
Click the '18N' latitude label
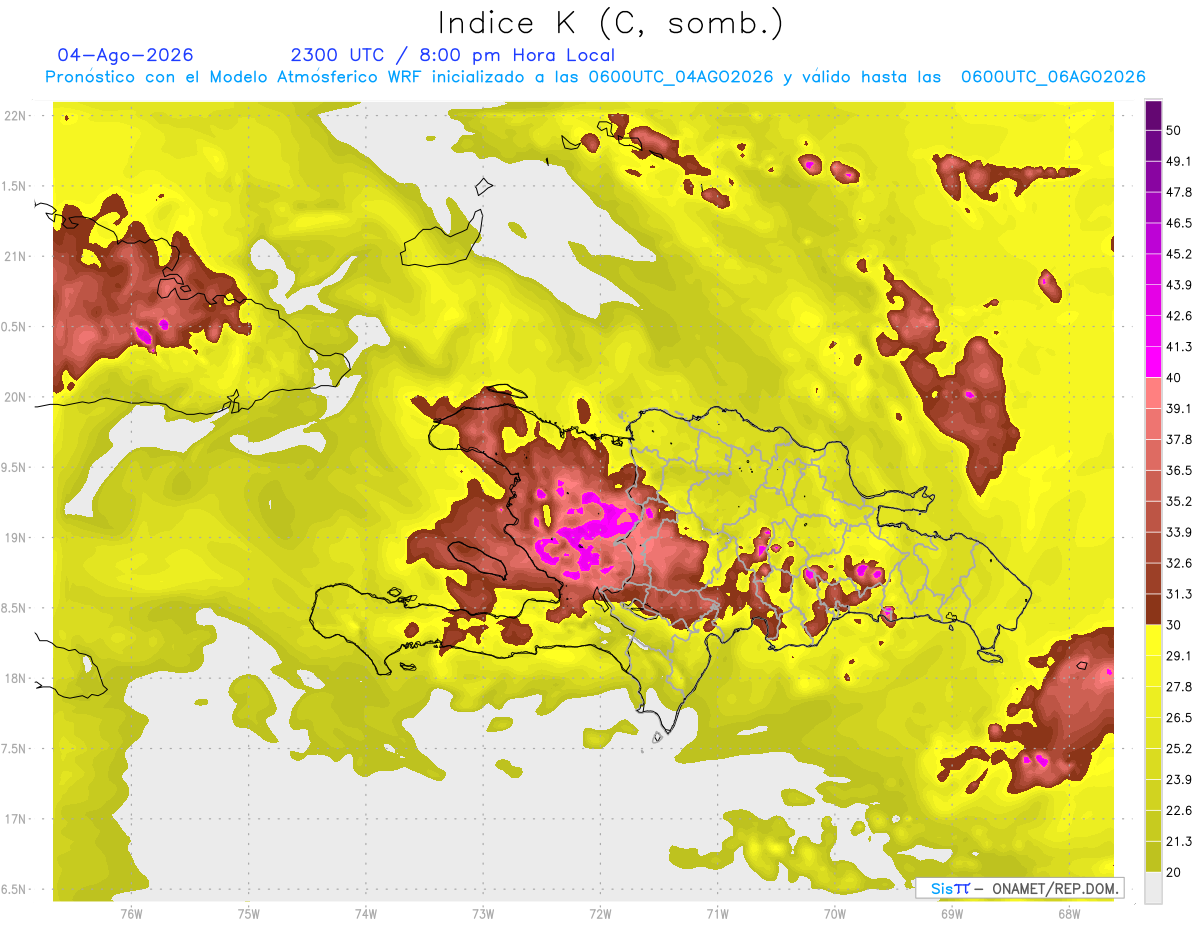[16, 678]
